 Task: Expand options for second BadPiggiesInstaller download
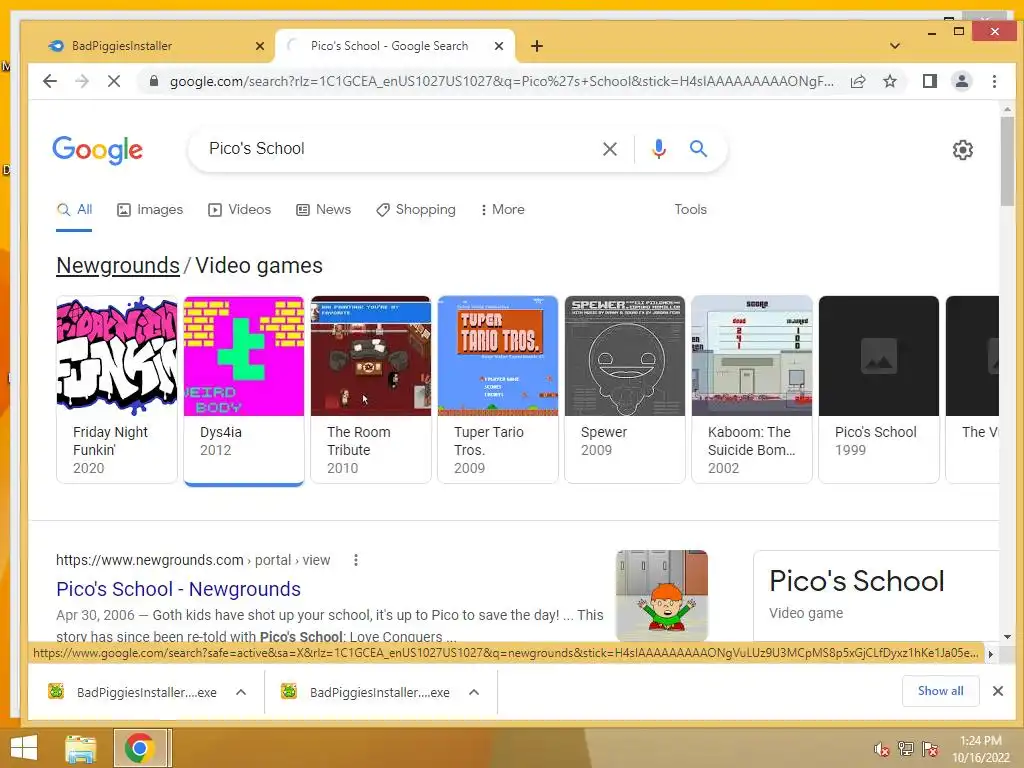coord(474,692)
